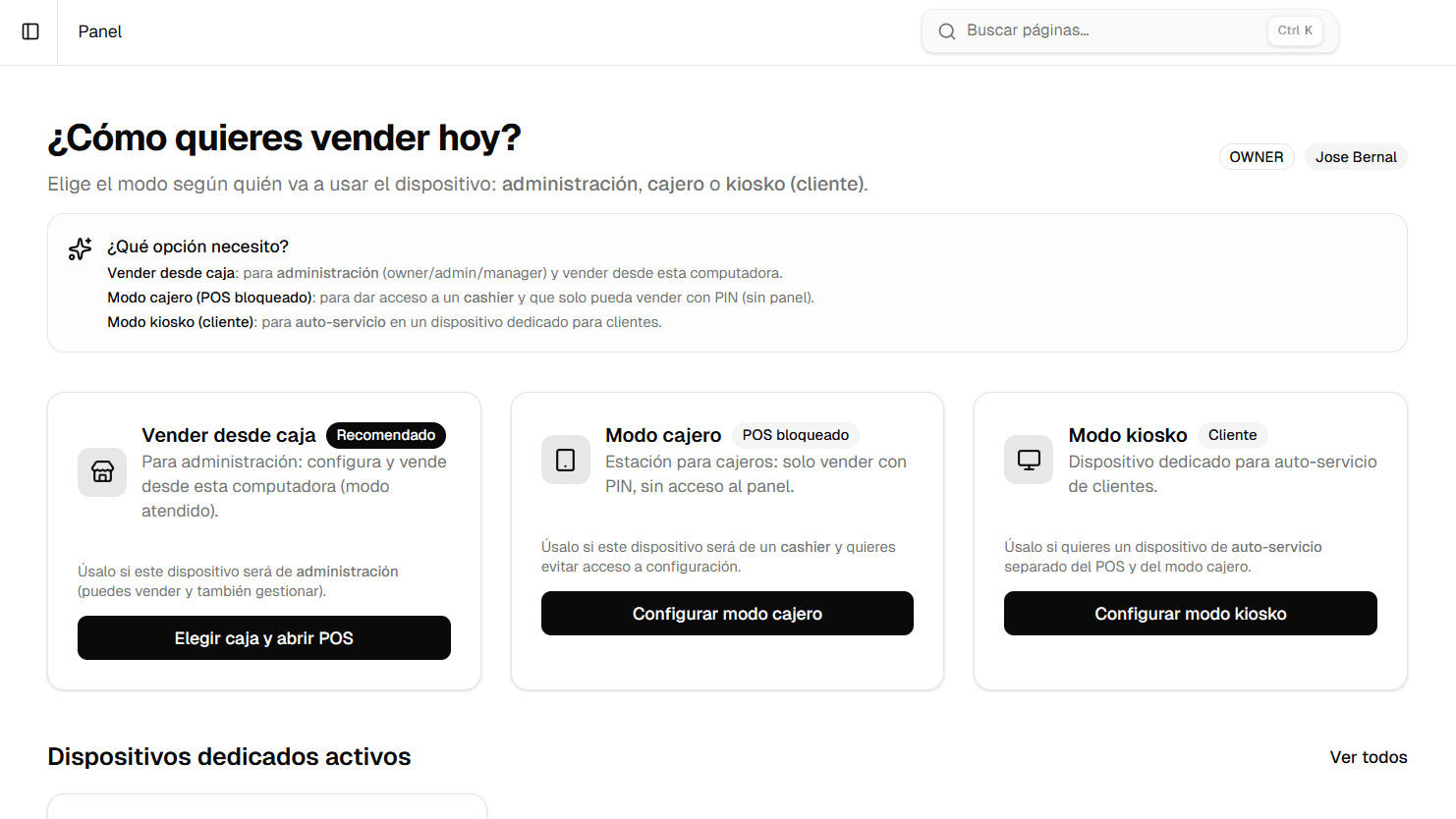
Task: Switch to the Panel page
Action: click(x=99, y=30)
